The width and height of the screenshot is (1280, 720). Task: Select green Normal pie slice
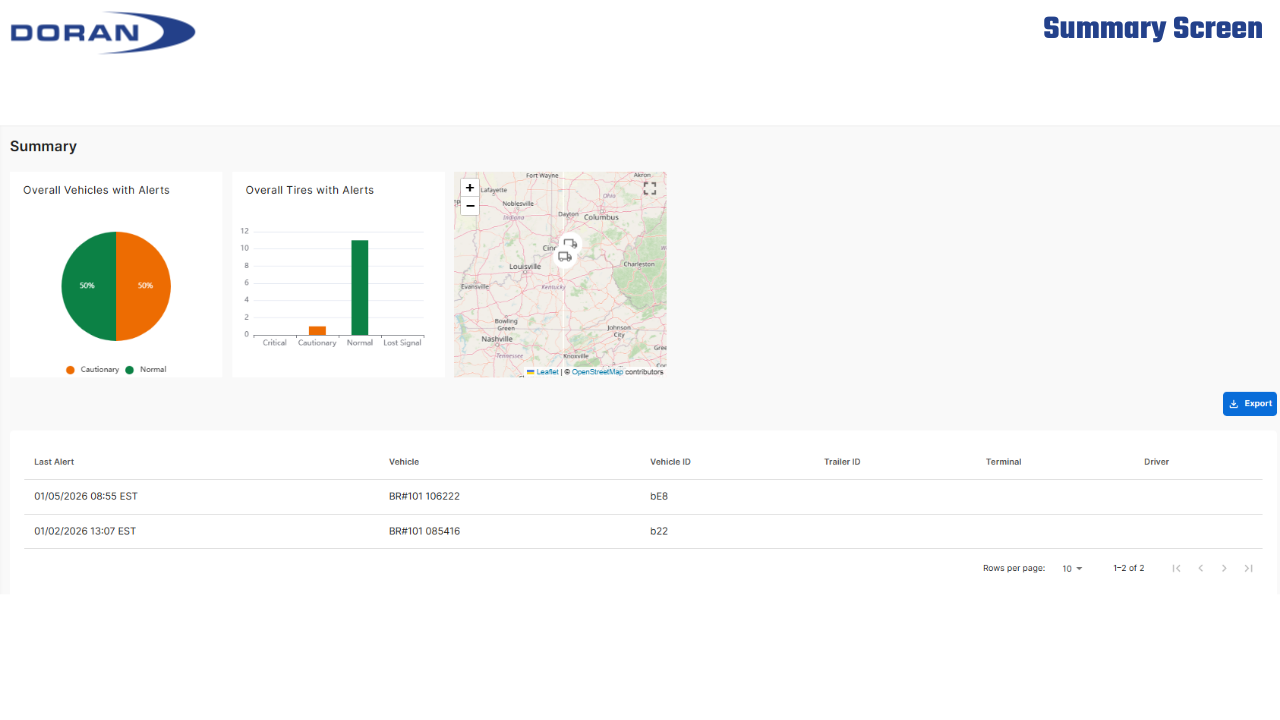tap(88, 286)
